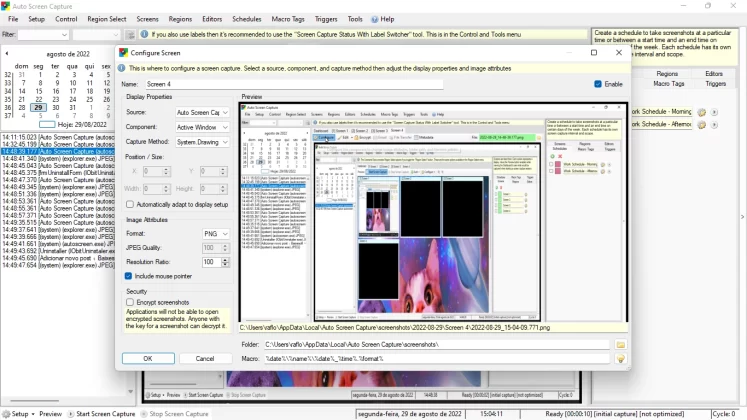The height and width of the screenshot is (420, 747).
Task: Open the Macro Tags menu
Action: pos(288,19)
